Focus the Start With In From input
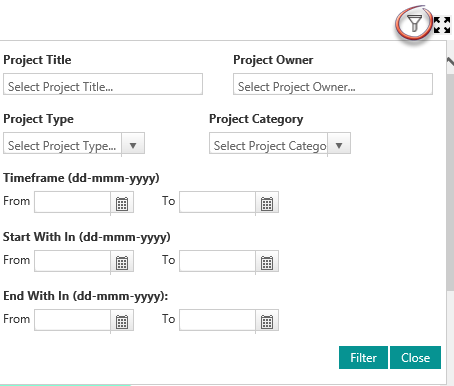This screenshot has width=454, height=386. pyautogui.click(x=72, y=261)
